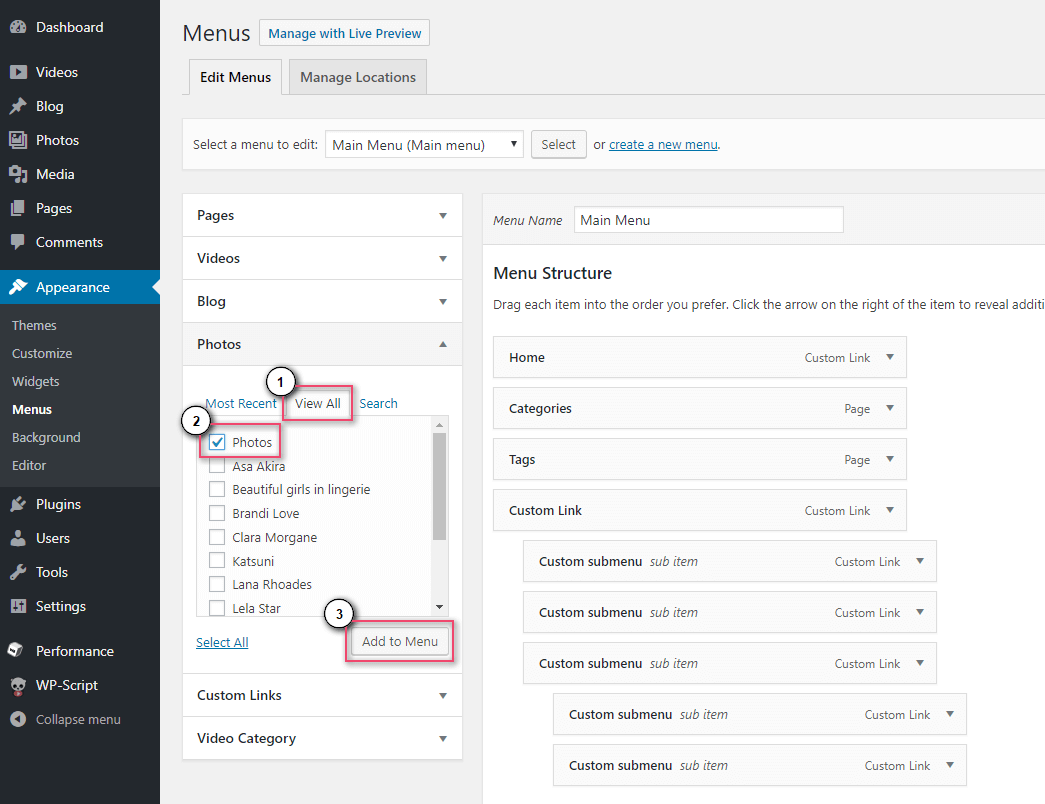
Task: Click the Users person icon
Action: coord(18,538)
